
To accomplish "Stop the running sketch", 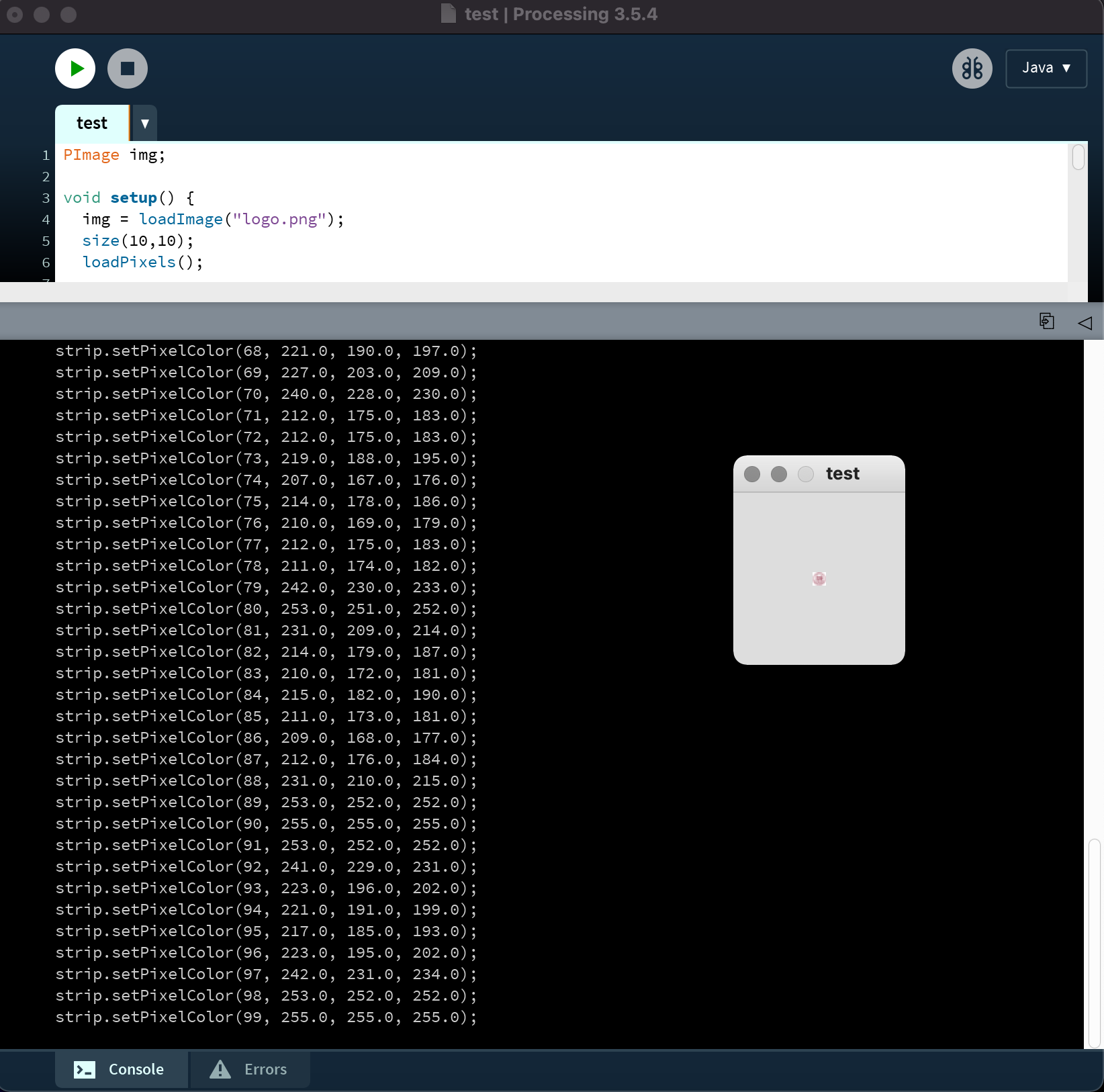I will (x=128, y=69).
